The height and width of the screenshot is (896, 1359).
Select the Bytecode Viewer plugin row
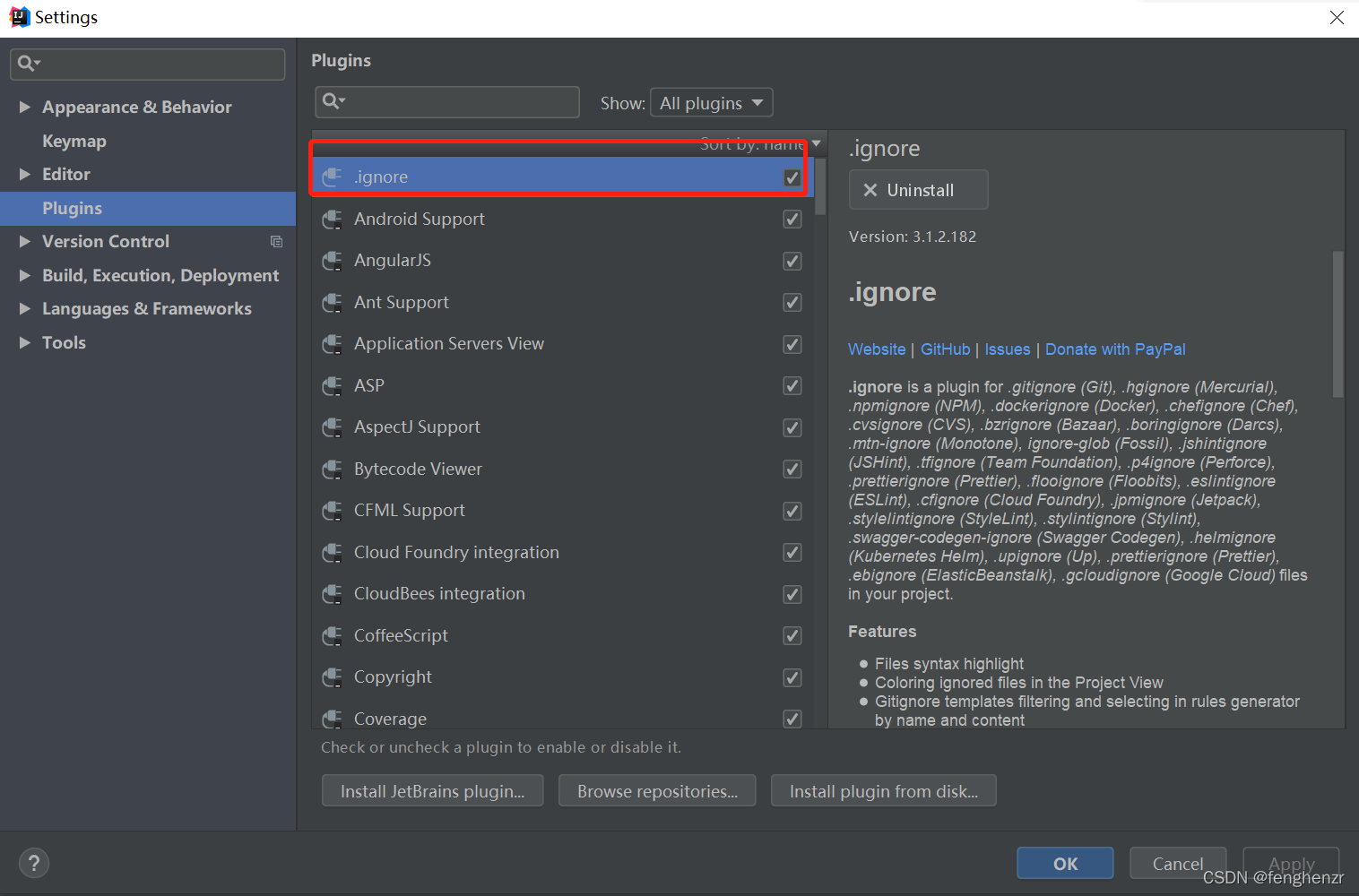click(x=563, y=470)
